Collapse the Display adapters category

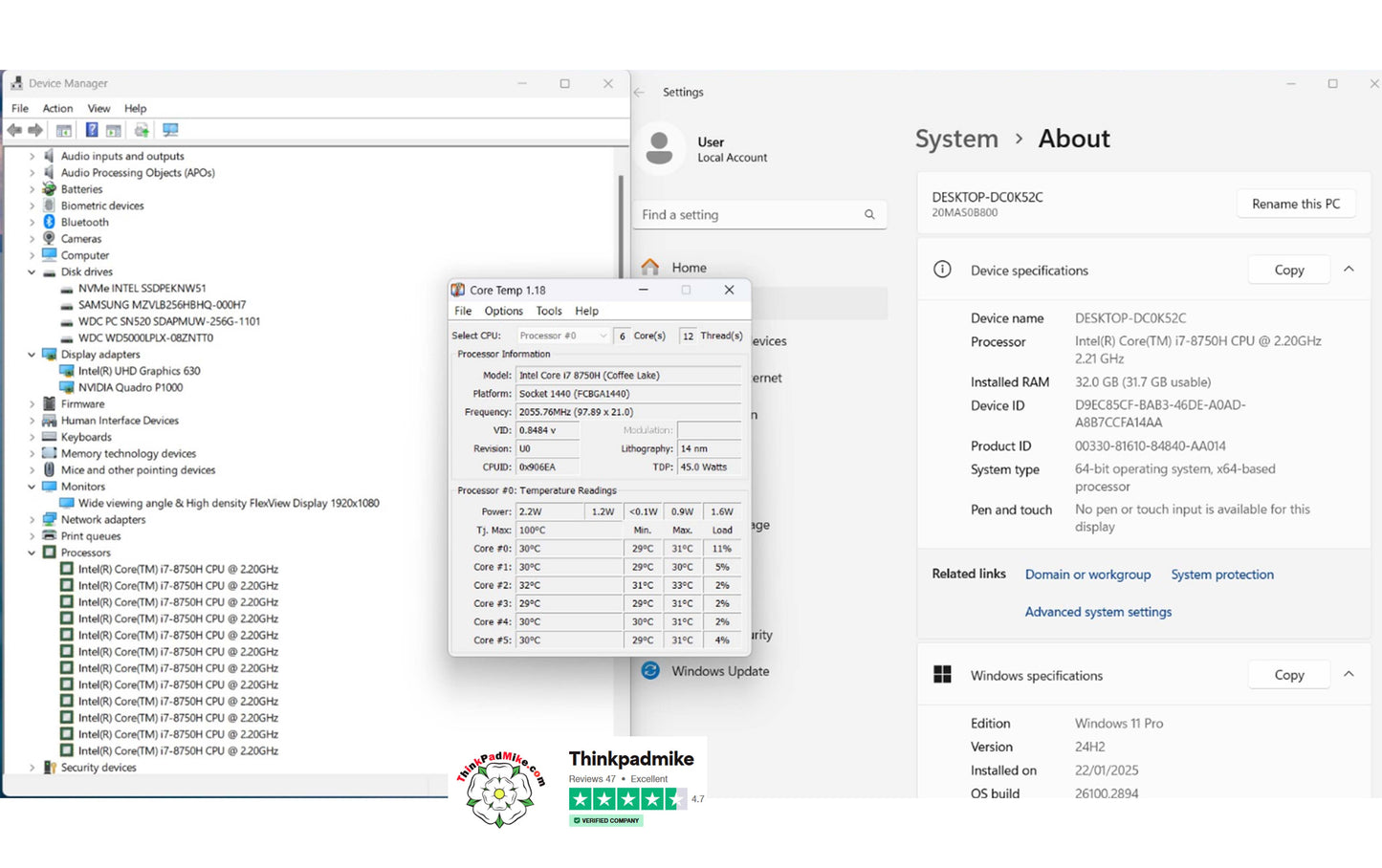pyautogui.click(x=33, y=354)
